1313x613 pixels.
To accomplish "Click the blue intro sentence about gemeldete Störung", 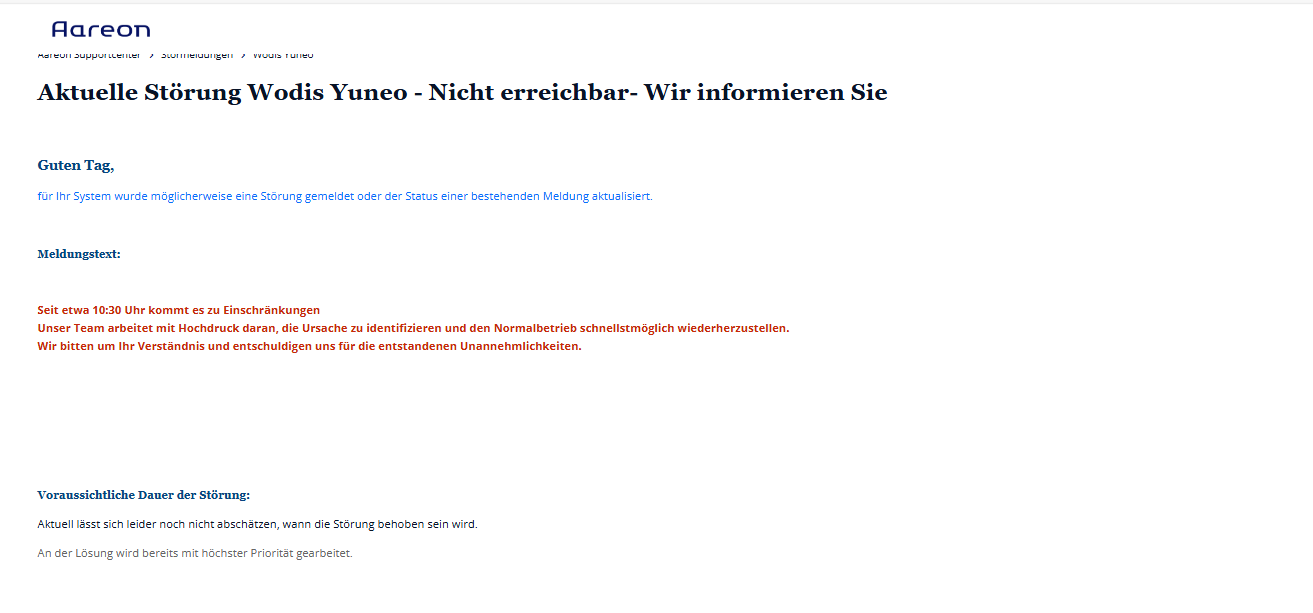I will (x=344, y=197).
